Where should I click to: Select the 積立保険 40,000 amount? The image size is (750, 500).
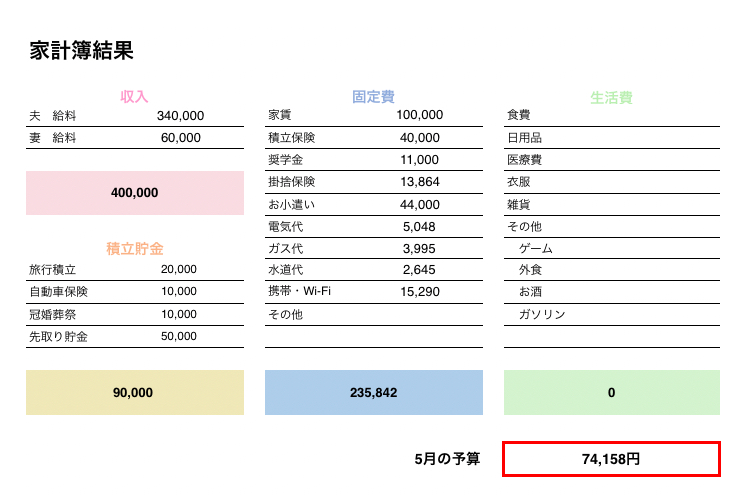(419, 138)
